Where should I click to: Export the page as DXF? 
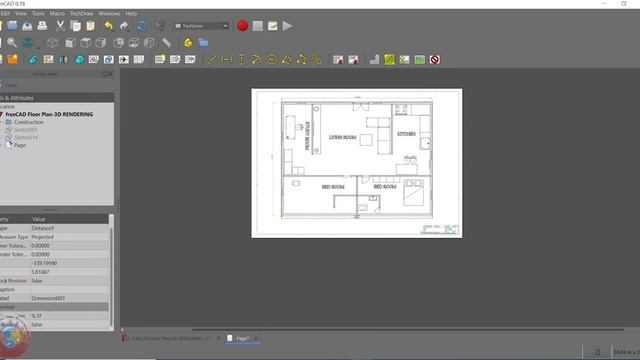pyautogui.click(x=353, y=60)
